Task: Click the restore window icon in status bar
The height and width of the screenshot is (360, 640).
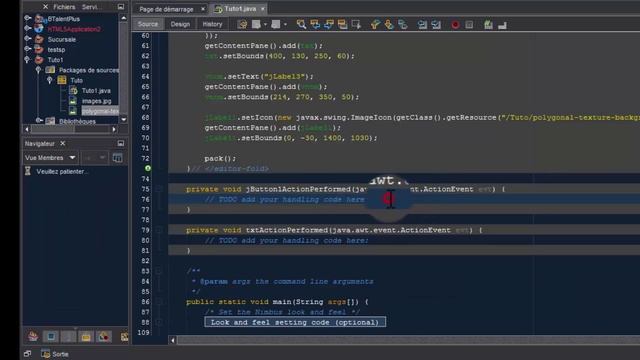Action: click(x=27, y=354)
